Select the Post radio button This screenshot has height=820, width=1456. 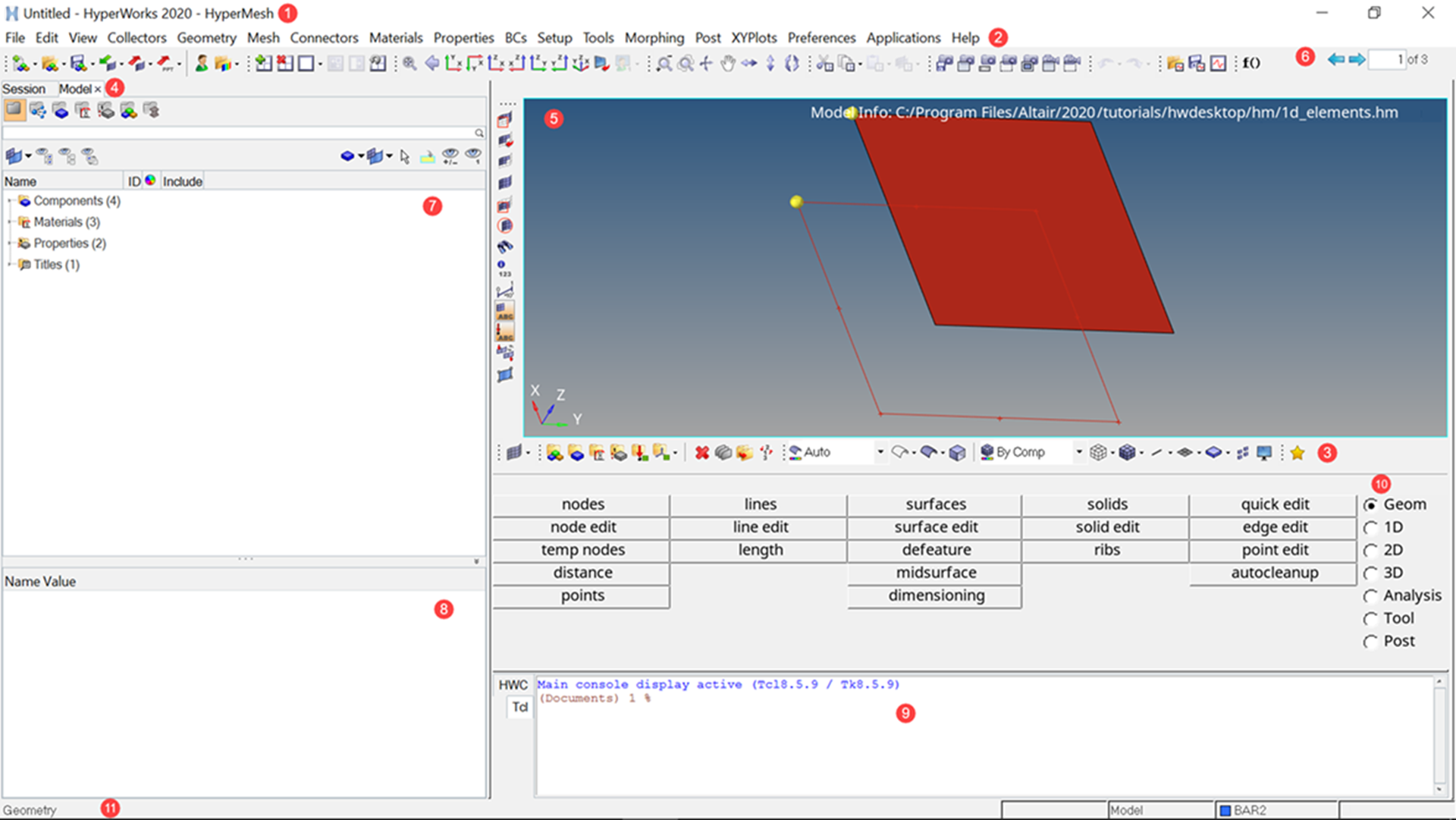[1370, 642]
